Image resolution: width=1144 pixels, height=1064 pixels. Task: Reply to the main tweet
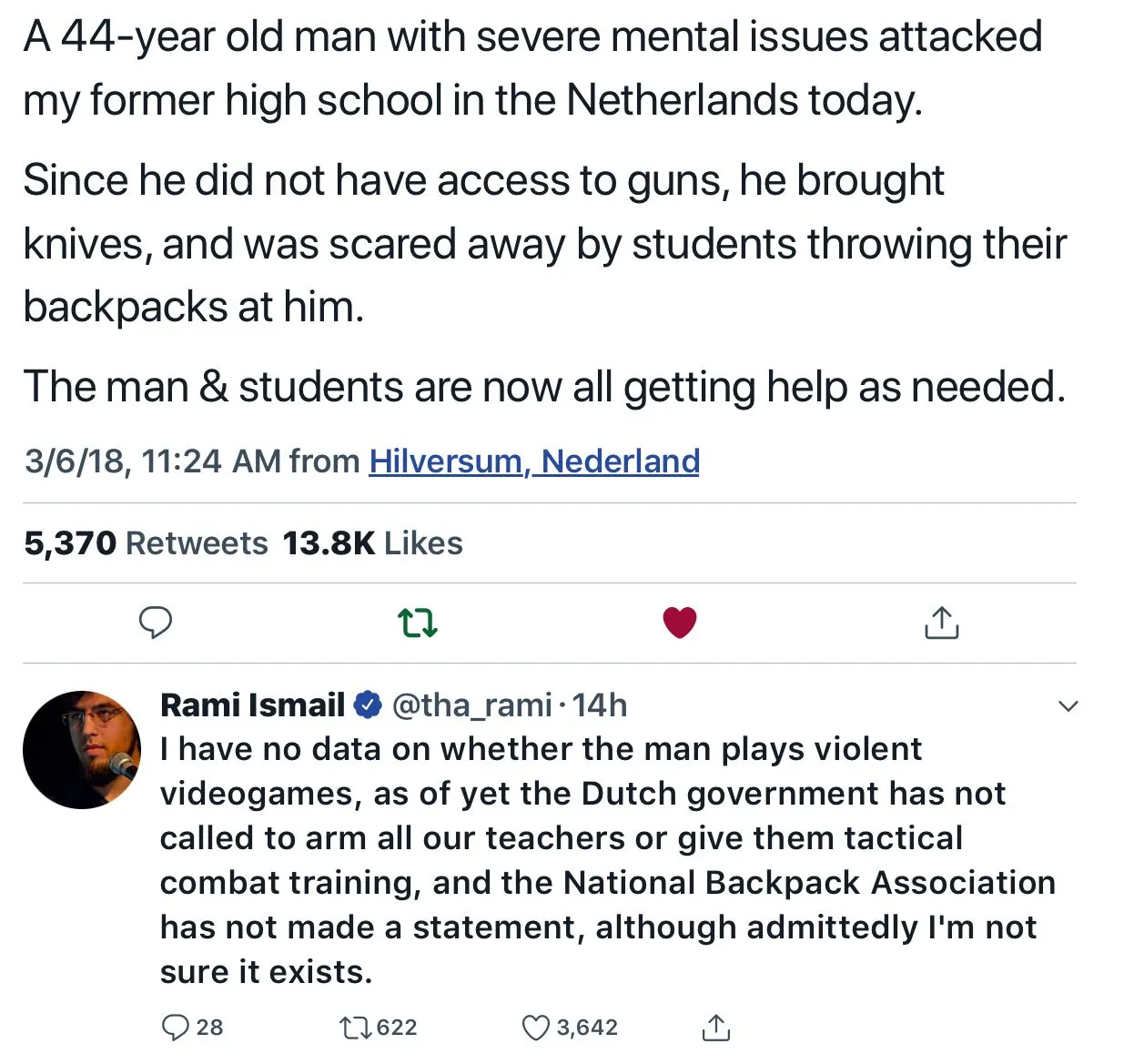pyautogui.click(x=156, y=623)
